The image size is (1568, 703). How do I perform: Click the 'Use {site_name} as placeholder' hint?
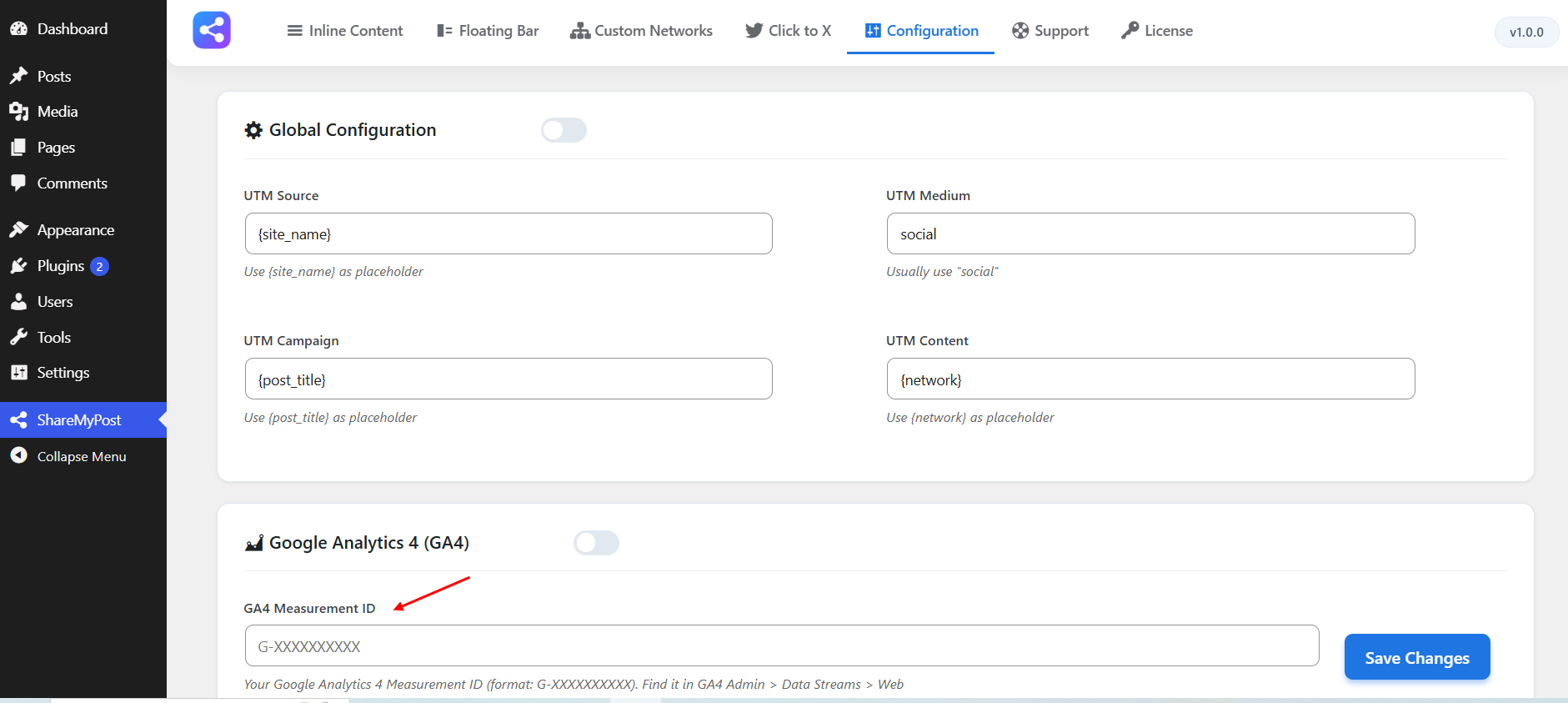tap(333, 272)
